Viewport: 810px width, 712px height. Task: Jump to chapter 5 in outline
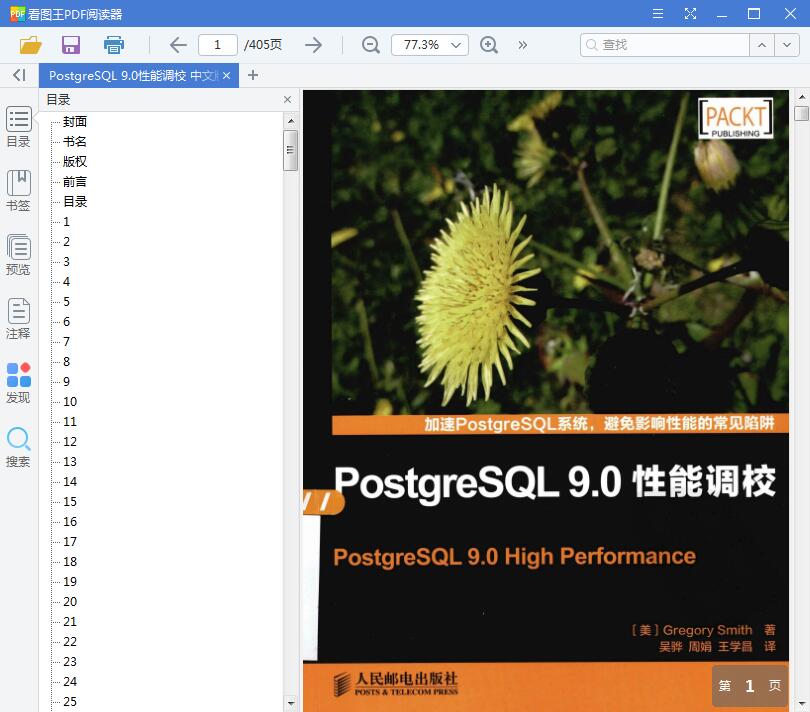(x=66, y=302)
